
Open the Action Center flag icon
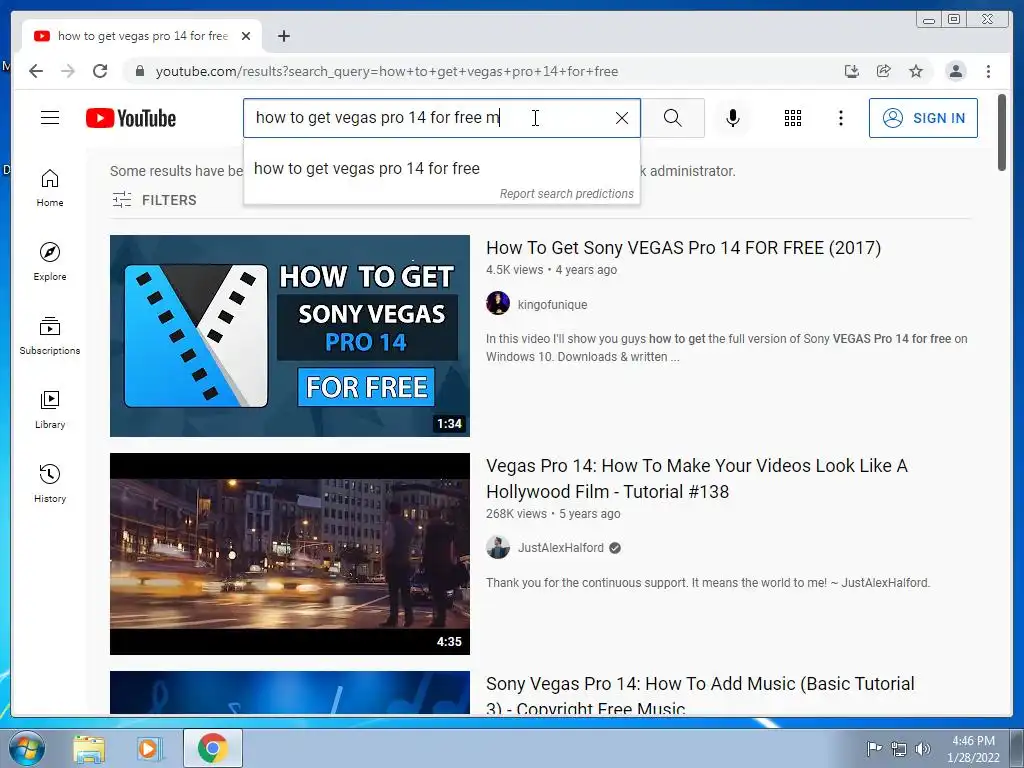pyautogui.click(x=874, y=748)
